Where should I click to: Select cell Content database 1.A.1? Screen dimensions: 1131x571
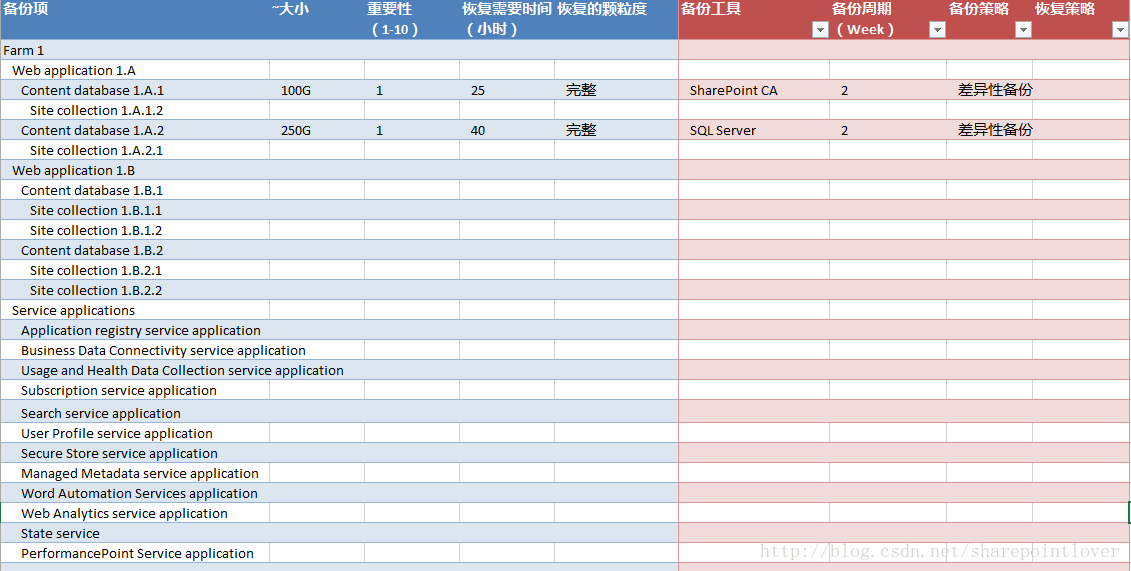pos(135,90)
